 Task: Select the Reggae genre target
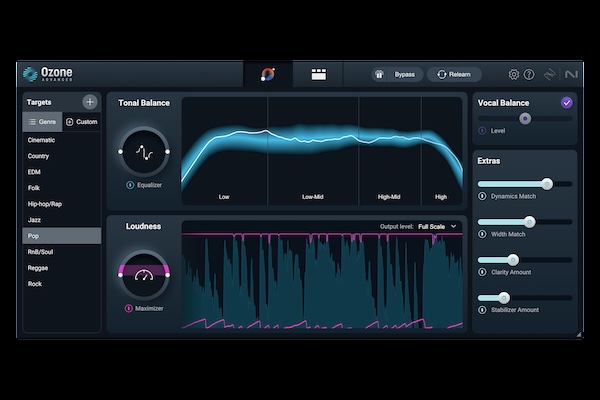coord(62,268)
